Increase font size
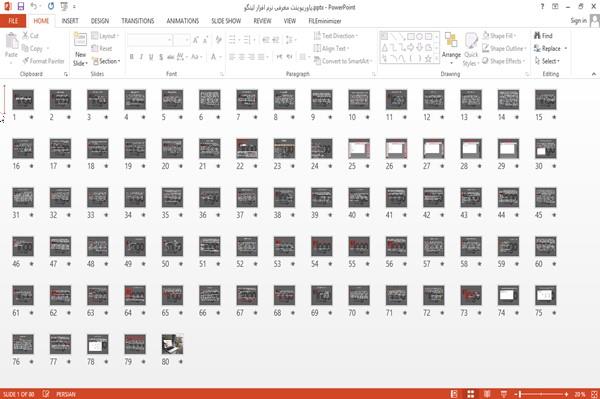The height and width of the screenshot is (399, 600). [196, 40]
